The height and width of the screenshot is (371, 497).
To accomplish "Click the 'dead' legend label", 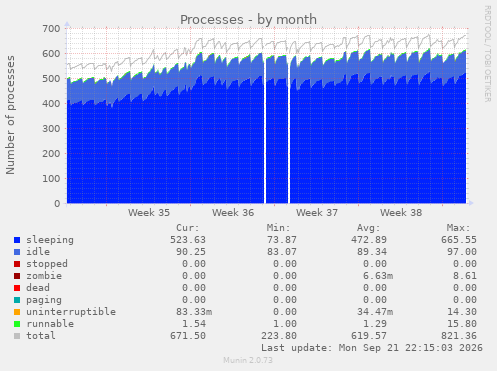I will click(38, 288).
